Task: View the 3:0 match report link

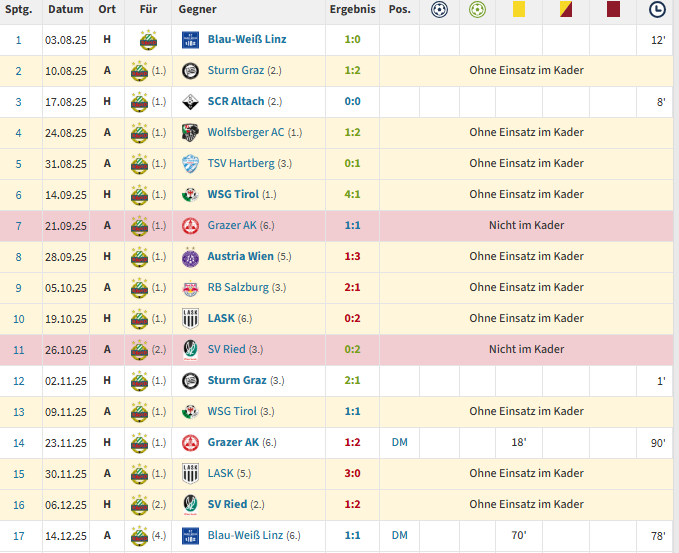Action: pos(352,474)
